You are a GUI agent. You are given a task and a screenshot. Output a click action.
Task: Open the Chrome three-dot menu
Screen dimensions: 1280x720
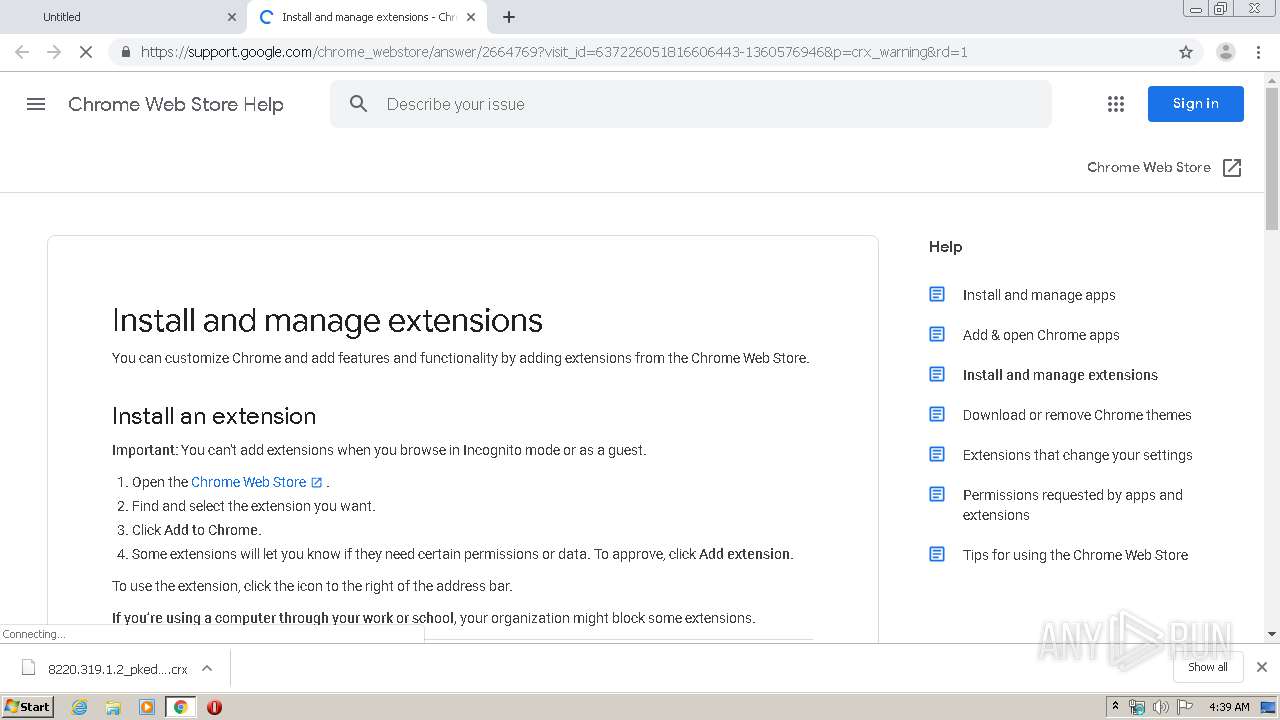pos(1258,52)
